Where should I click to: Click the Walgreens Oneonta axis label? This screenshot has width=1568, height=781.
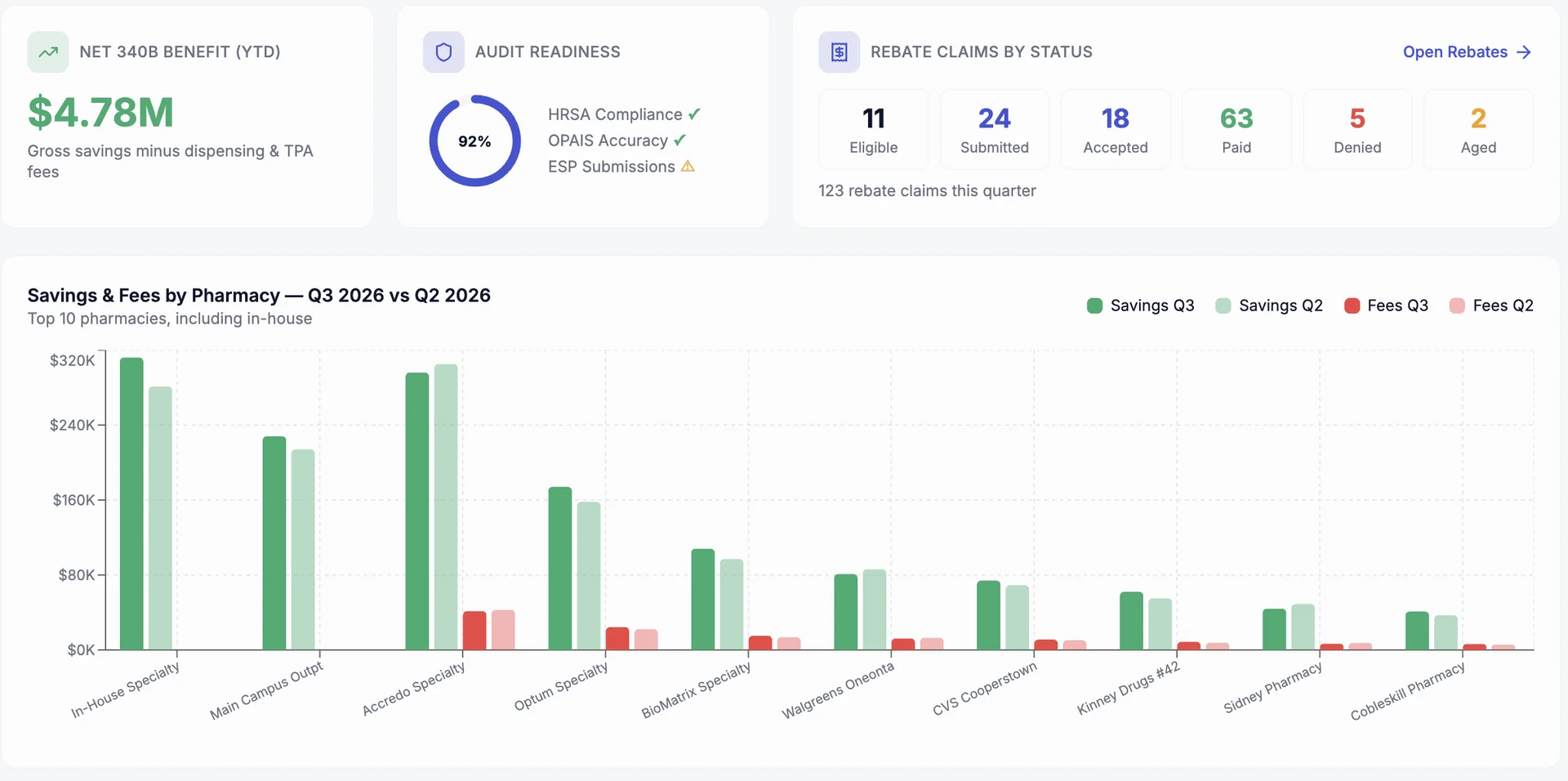[x=838, y=690]
